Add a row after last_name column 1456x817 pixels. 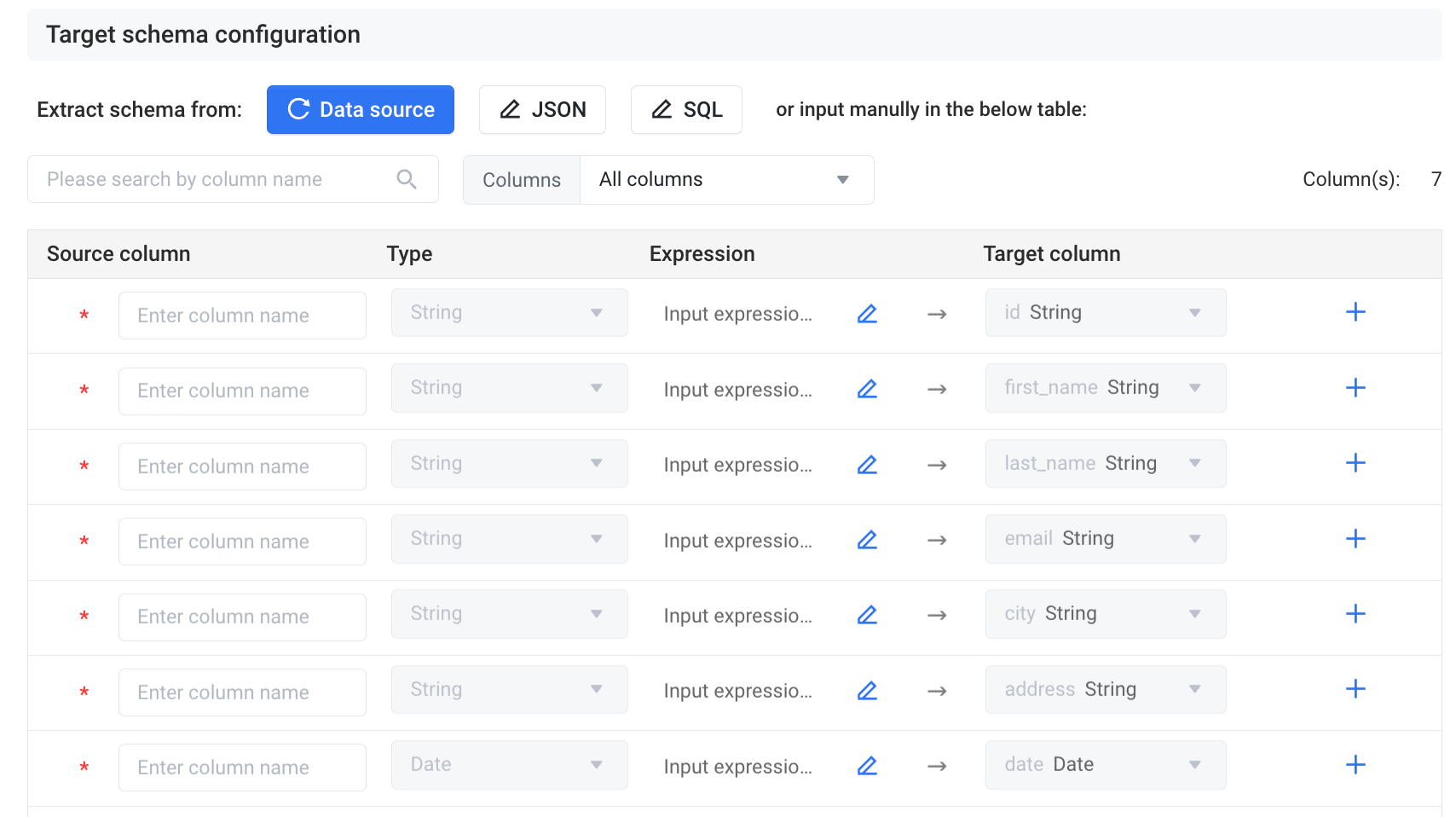[1355, 463]
